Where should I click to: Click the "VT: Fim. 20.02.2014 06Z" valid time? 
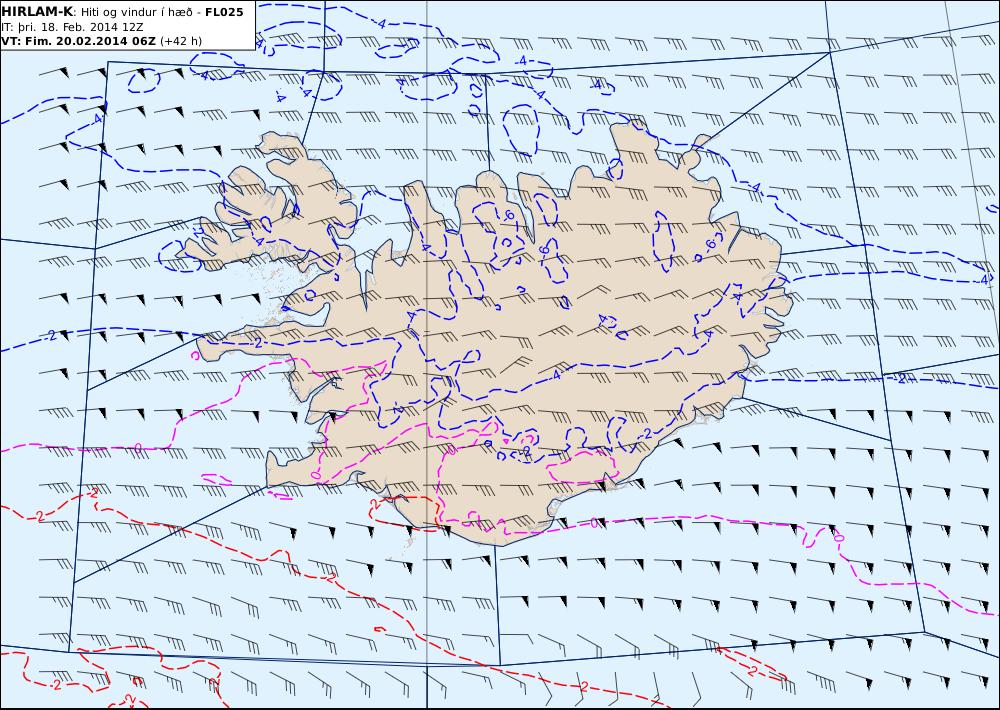[78, 41]
